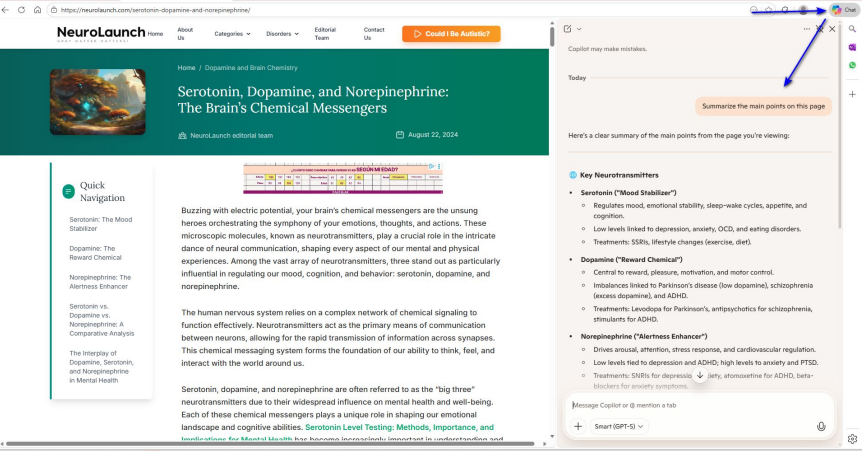
Task: Open the Smart (GPT-5) model selector
Action: (x=618, y=426)
